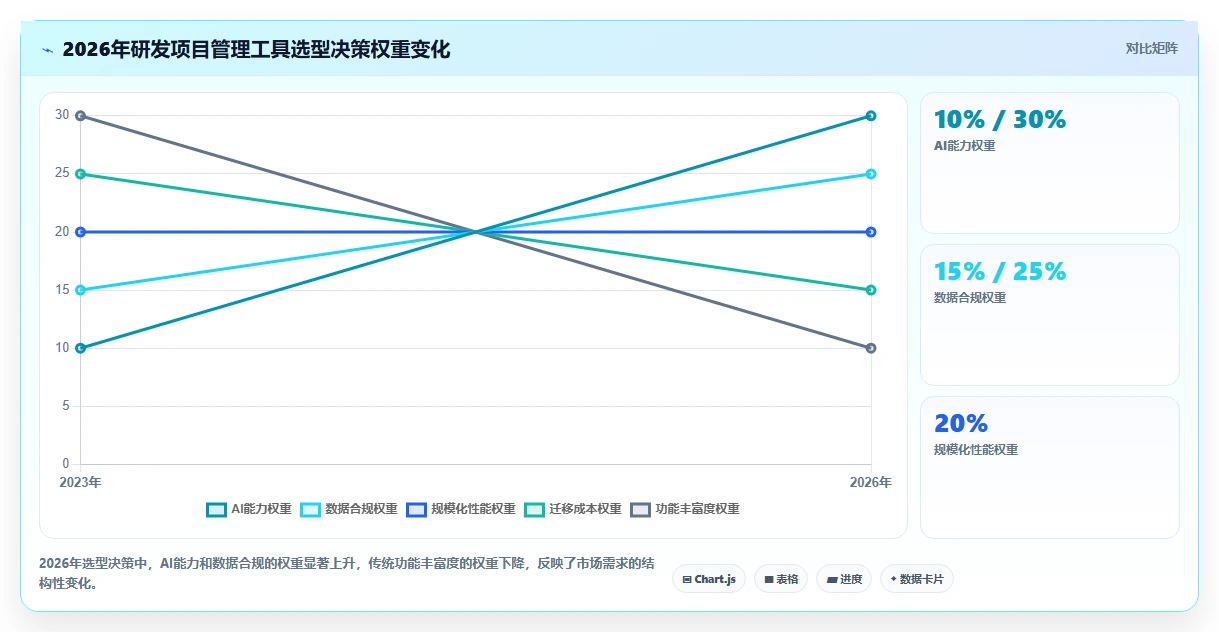Toggle 数据合规权重 legend swatch
The height and width of the screenshot is (632, 1219).
310,509
